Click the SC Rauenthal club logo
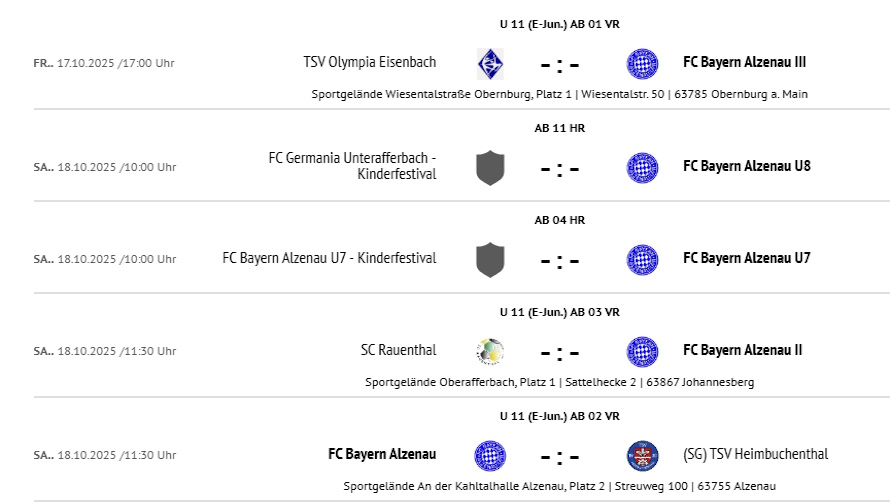This screenshot has width=890, height=502. pyautogui.click(x=490, y=351)
